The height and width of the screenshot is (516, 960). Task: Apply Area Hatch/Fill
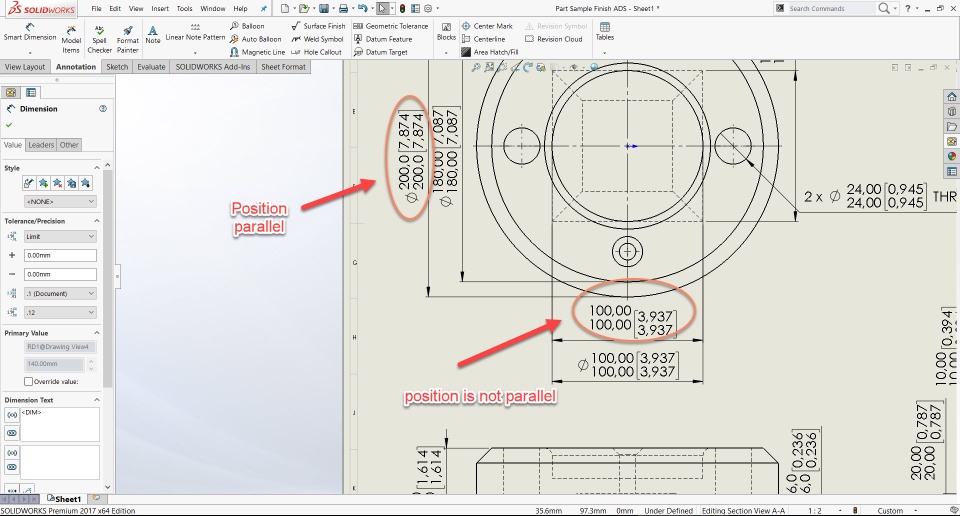[x=490, y=52]
